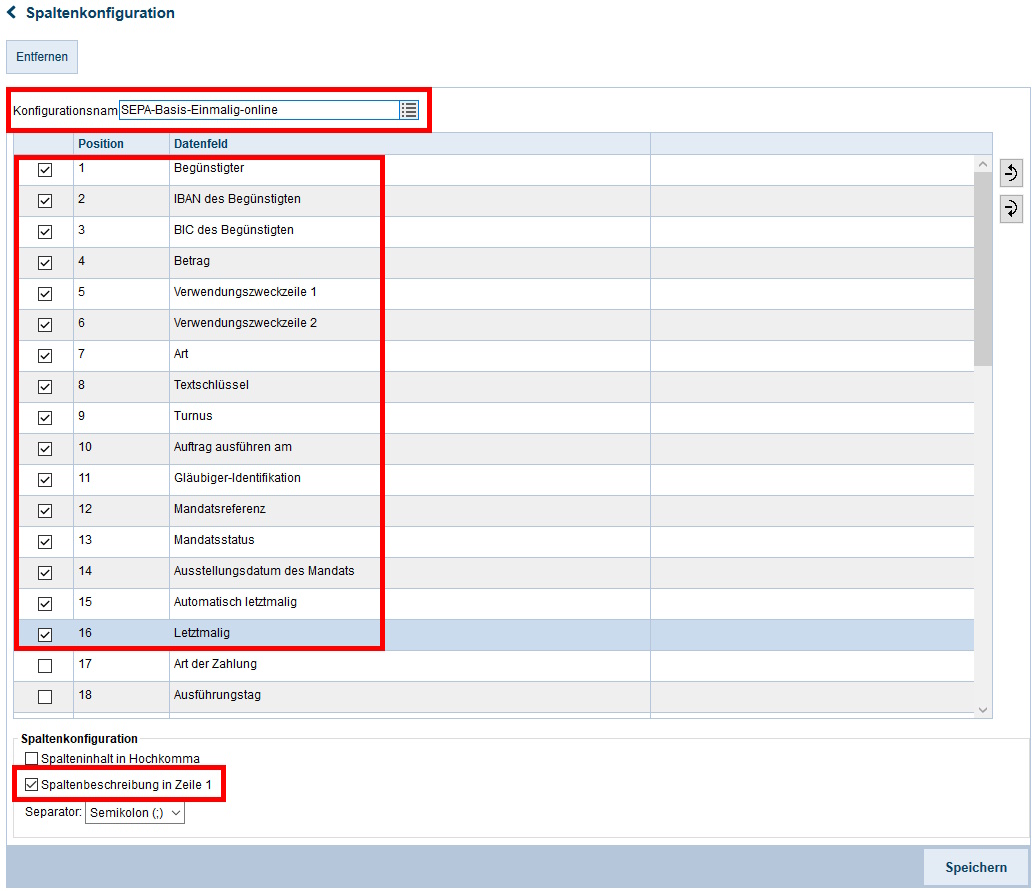Toggle checkbox for Verwendungszweckzeile 1
Viewport: 1034px width, 891px height.
(45, 294)
